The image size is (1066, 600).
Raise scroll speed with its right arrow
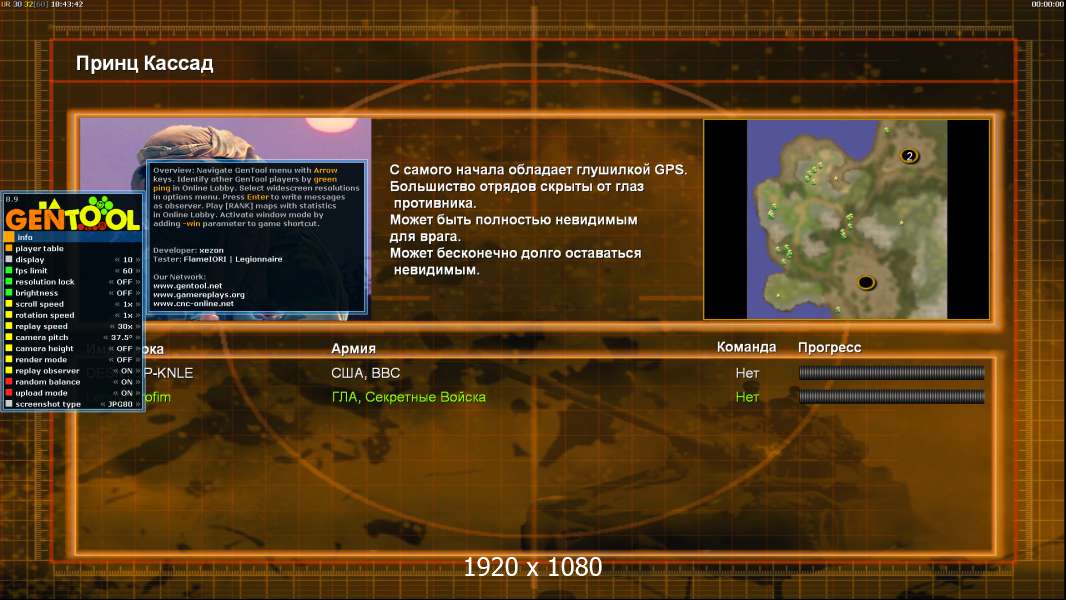pos(138,304)
